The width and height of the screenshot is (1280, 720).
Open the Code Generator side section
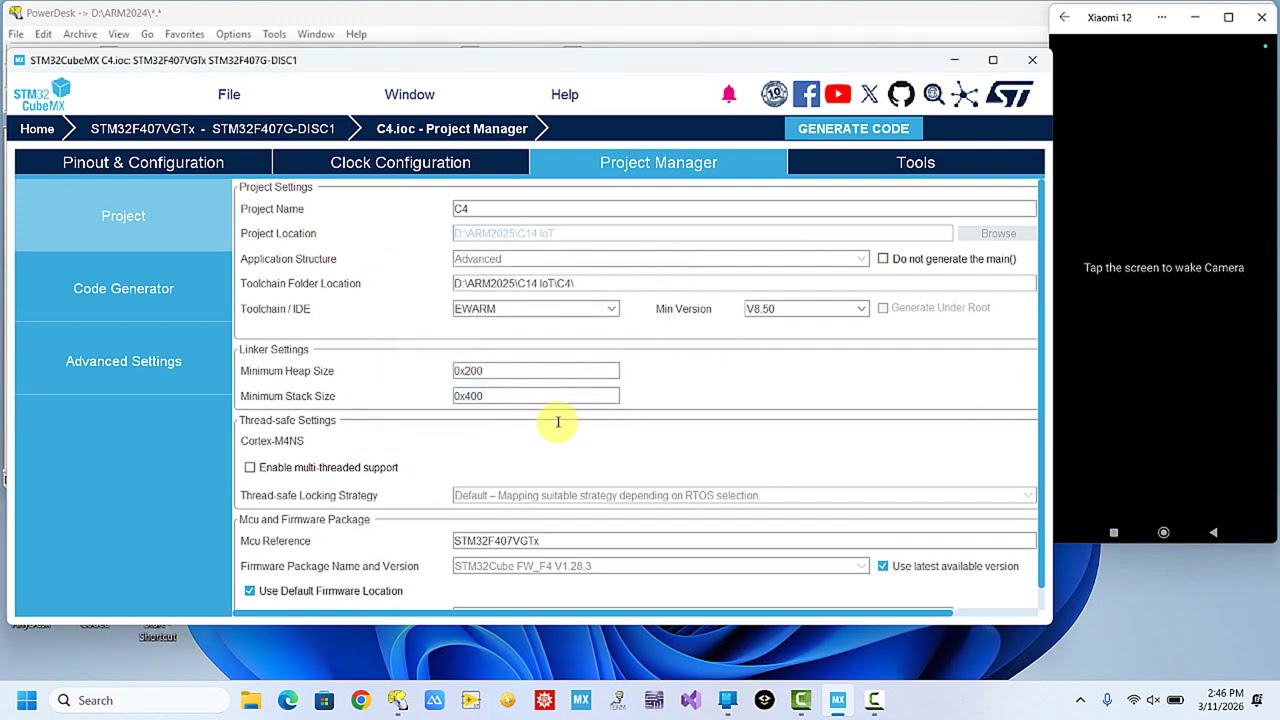(x=123, y=288)
